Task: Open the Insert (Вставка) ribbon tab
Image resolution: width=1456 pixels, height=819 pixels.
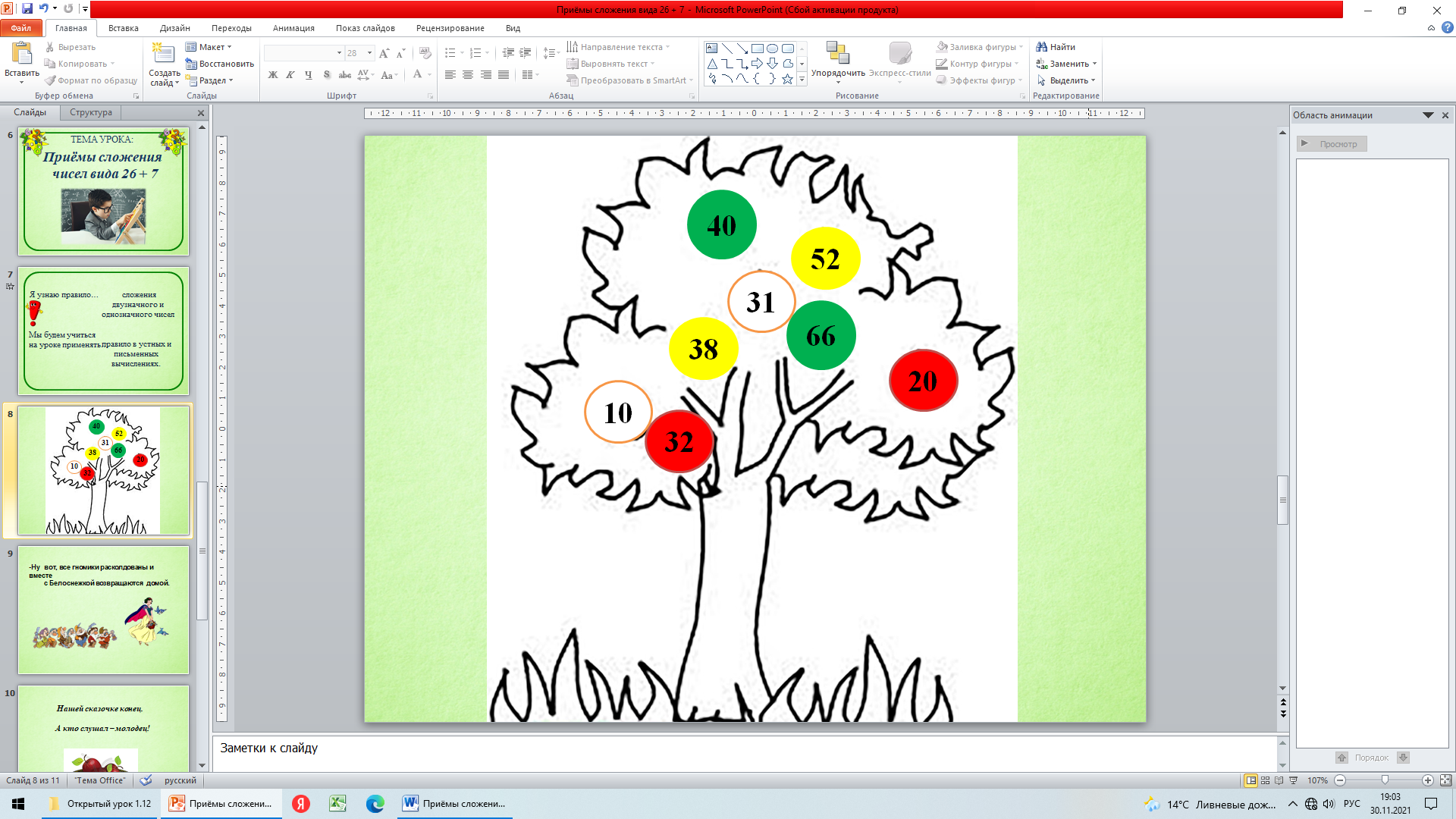Action: [x=123, y=28]
